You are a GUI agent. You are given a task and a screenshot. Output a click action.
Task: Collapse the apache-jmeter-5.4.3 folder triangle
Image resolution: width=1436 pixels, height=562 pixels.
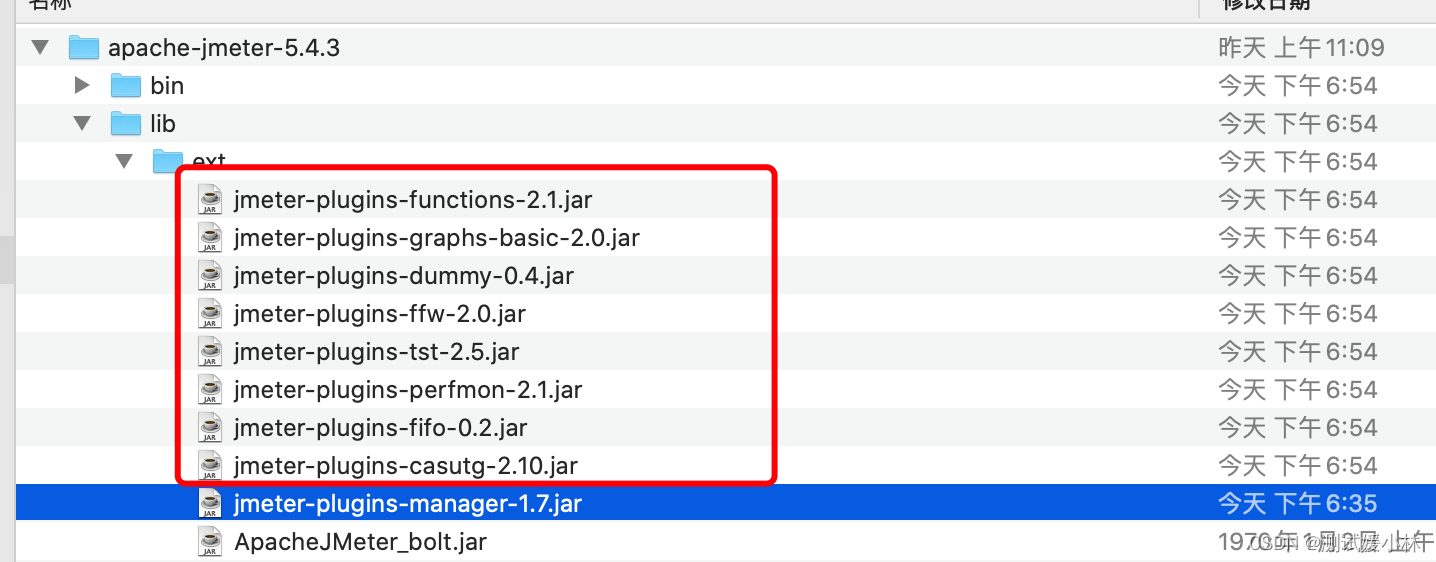40,47
